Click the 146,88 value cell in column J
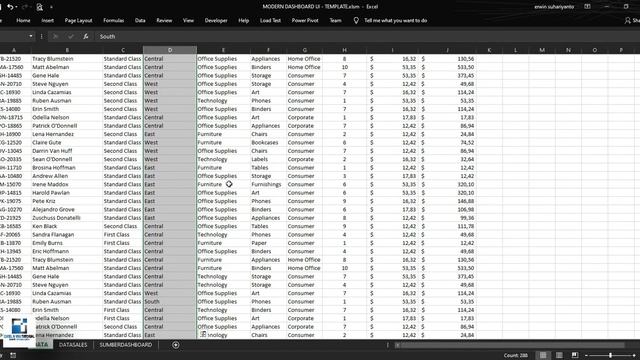The width and height of the screenshot is (640, 360). click(448, 201)
